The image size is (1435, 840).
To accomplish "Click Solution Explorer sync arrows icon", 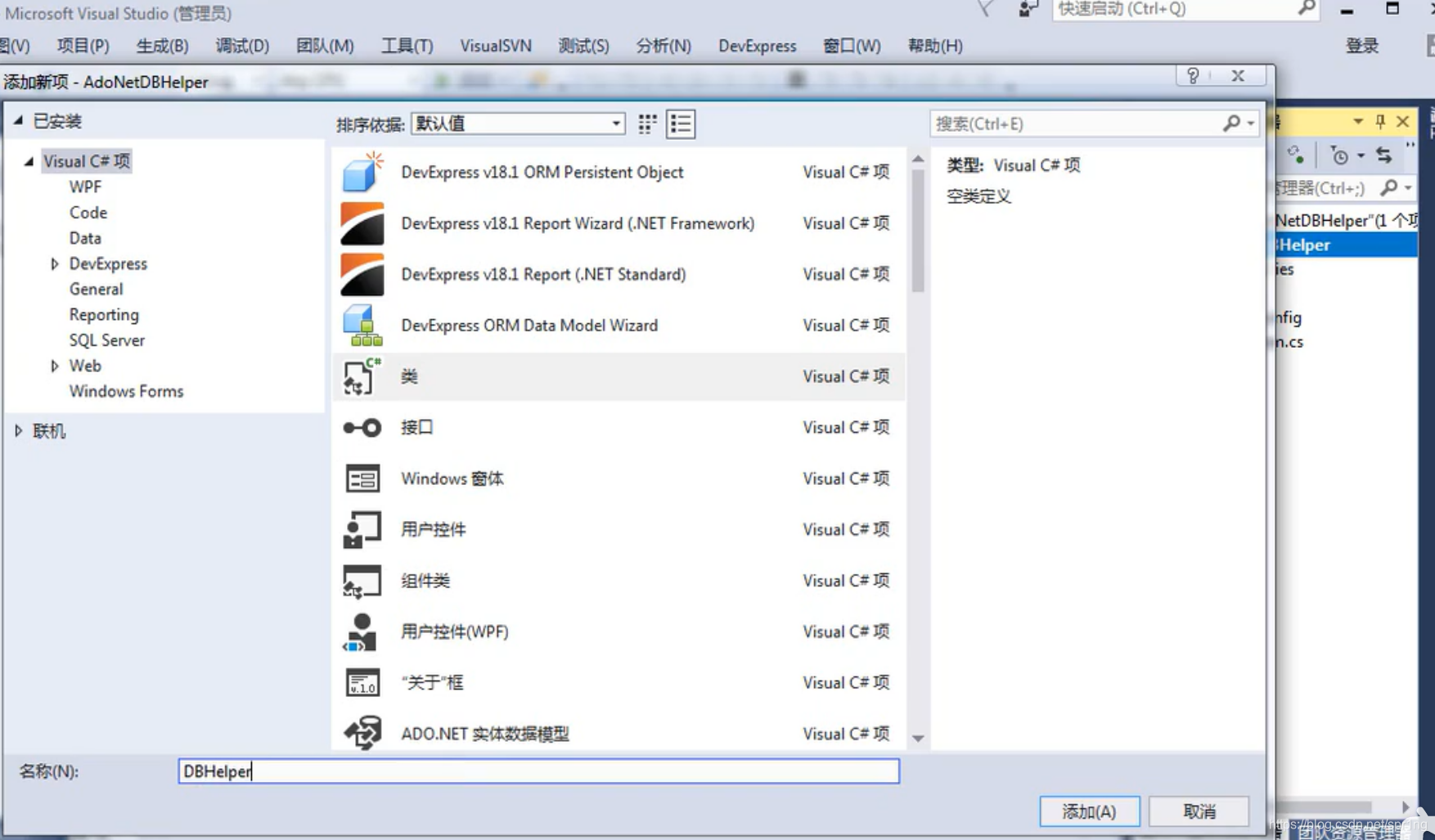I will pos(1383,155).
